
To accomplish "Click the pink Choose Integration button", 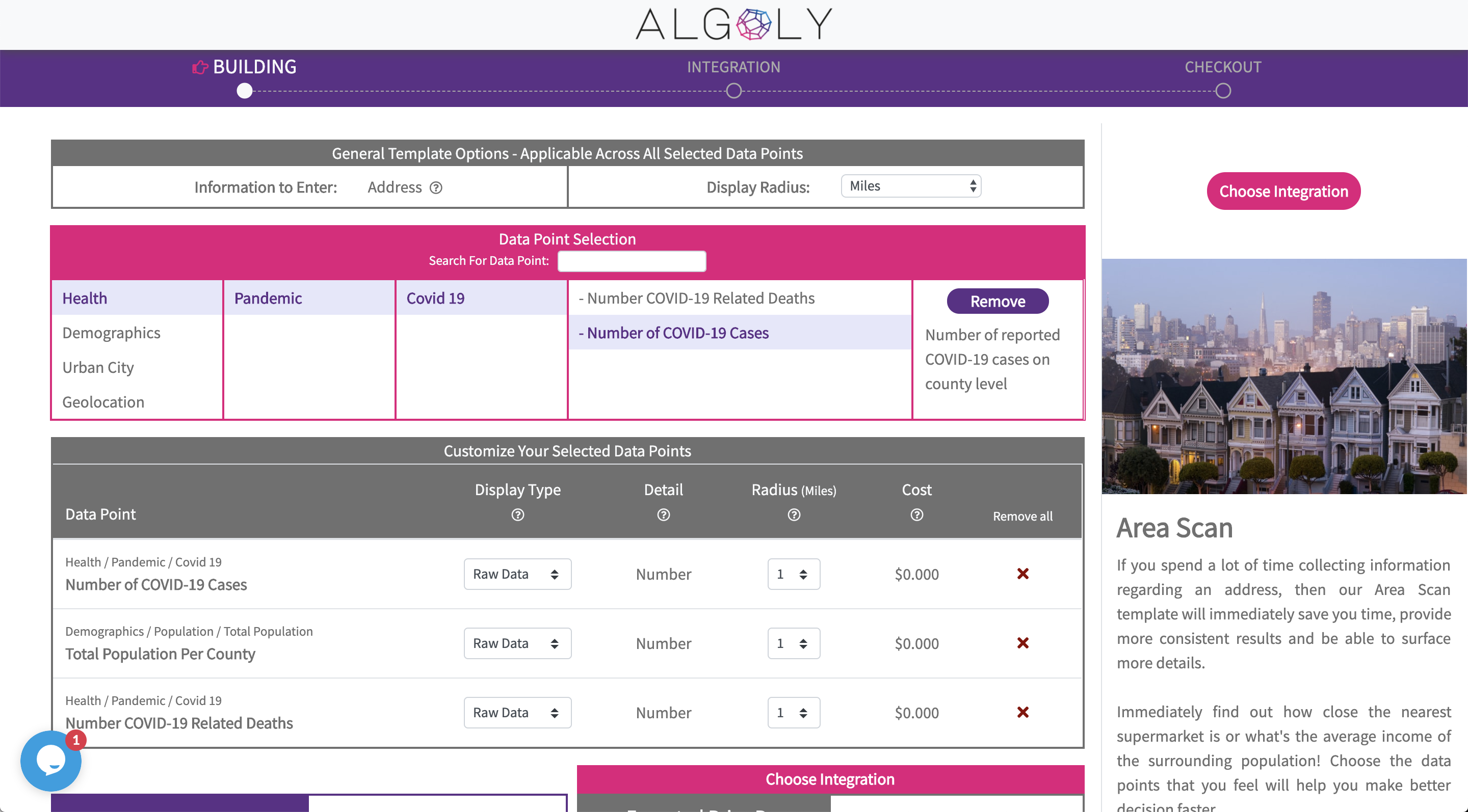I will click(1283, 192).
